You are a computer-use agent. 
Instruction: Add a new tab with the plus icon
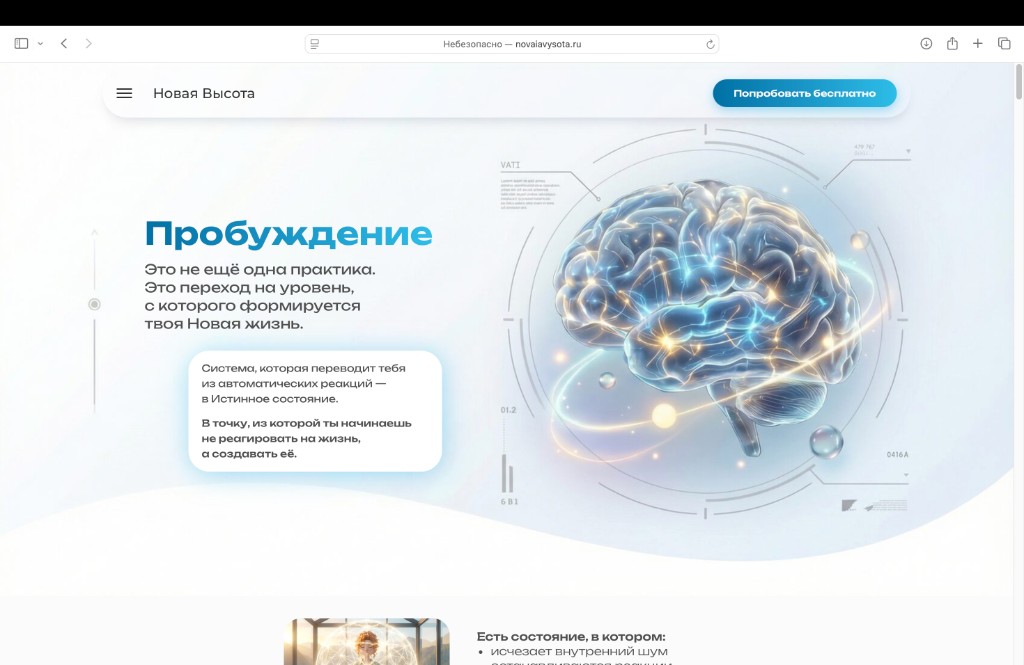[978, 44]
